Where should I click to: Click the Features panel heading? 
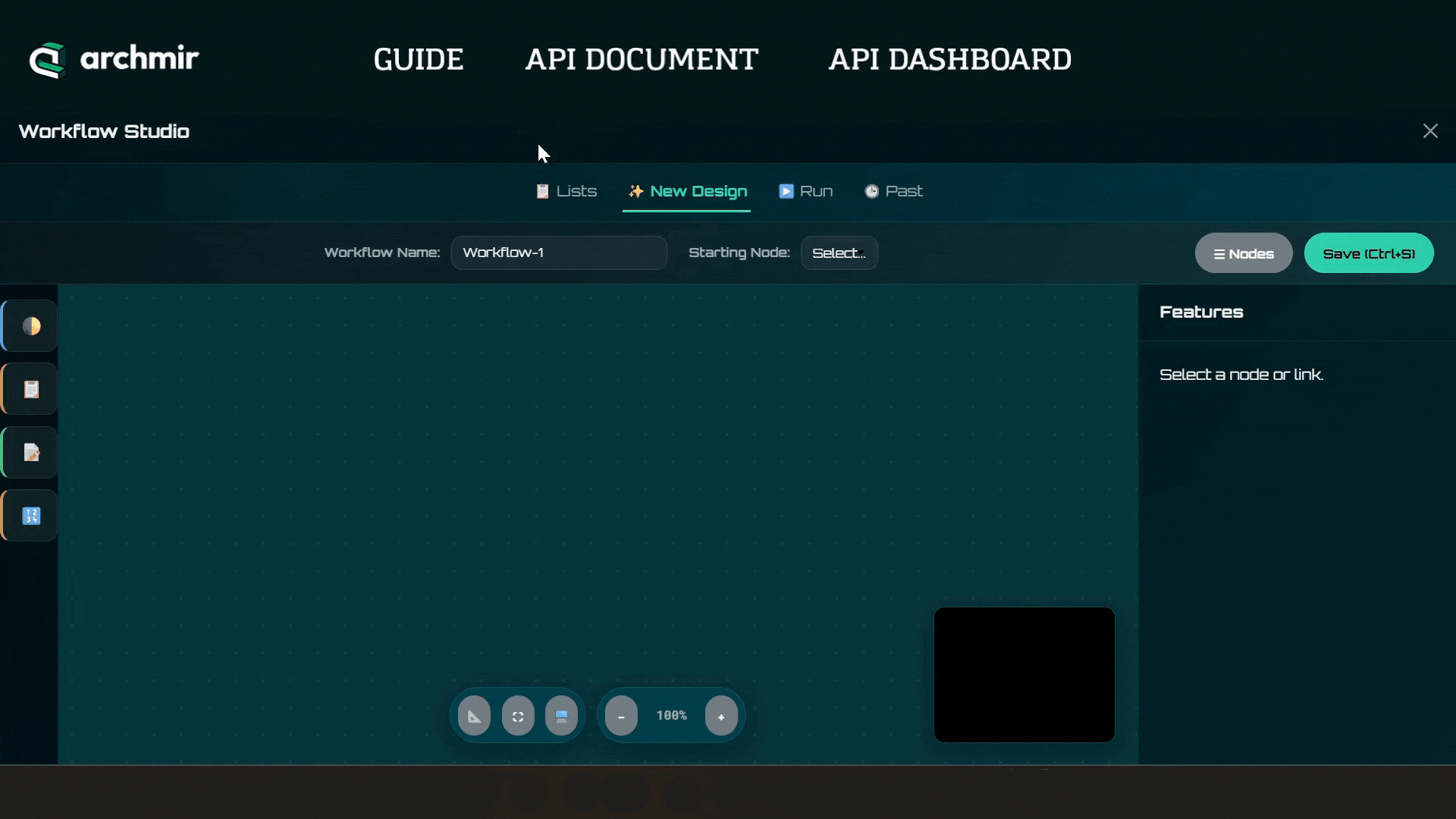(x=1201, y=312)
